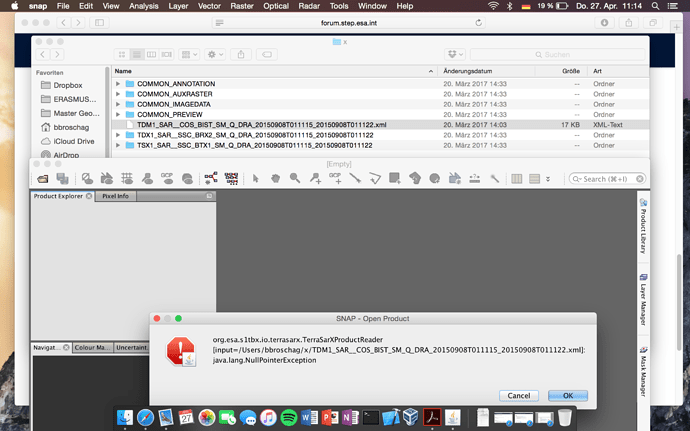
Task: Reload the forum.step.esa.int page
Action: click(x=478, y=22)
